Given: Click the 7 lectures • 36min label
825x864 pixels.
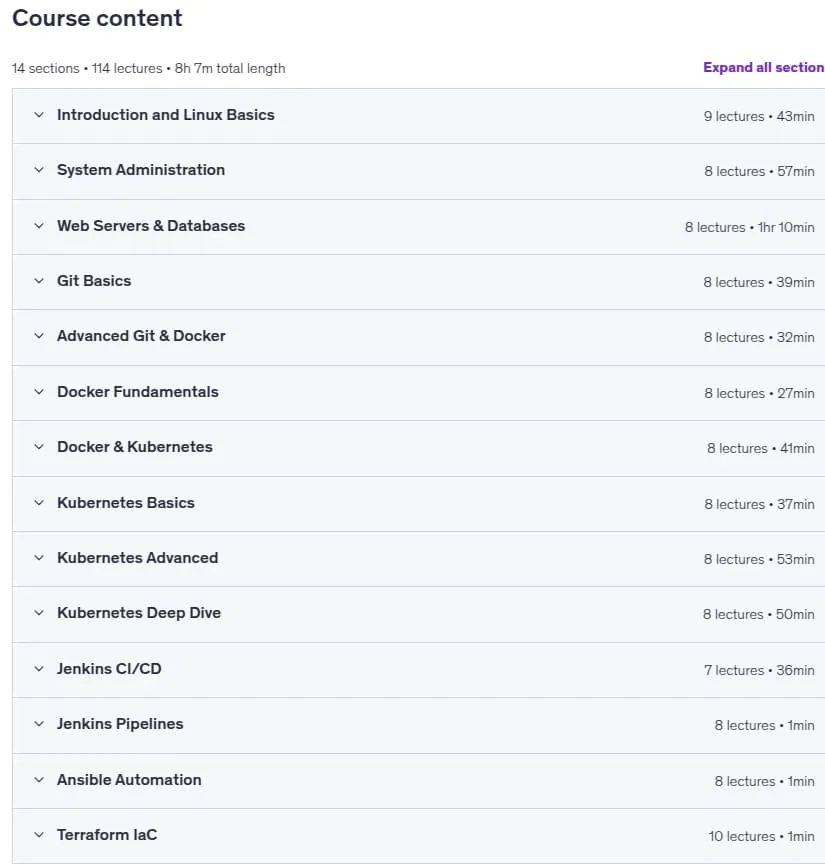Looking at the screenshot, I should point(759,670).
